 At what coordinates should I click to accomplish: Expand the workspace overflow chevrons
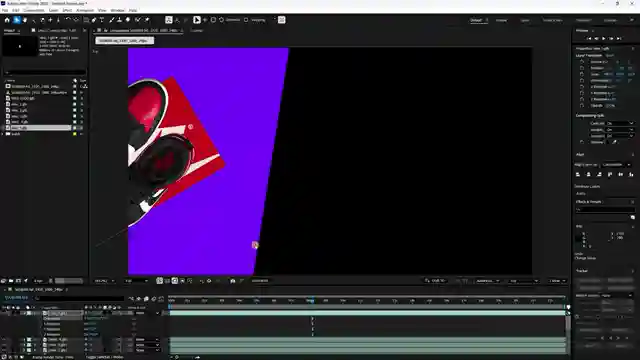631,20
